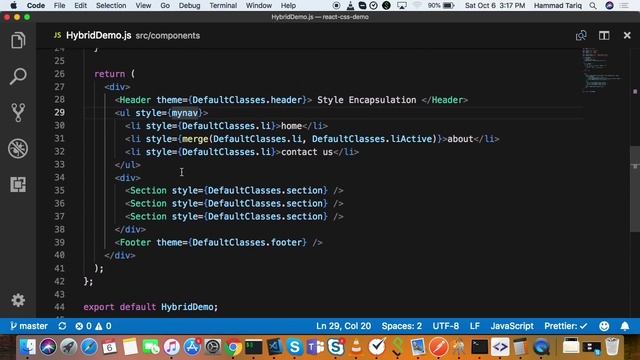Synchronize changes with the sync icon
The height and width of the screenshot is (360, 640).
click(62, 326)
